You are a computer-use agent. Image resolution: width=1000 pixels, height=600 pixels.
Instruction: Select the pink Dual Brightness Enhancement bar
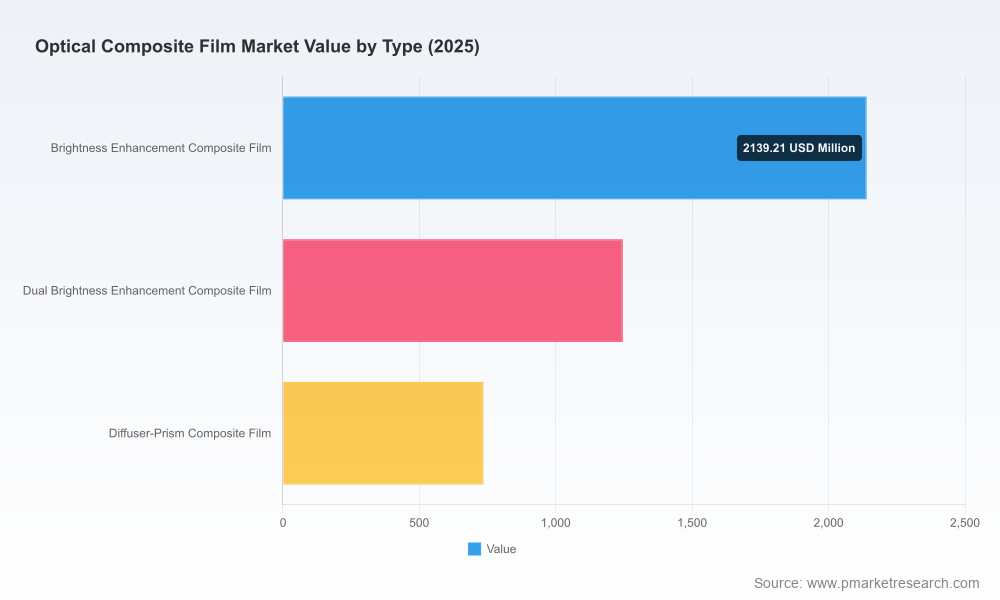[x=452, y=291]
